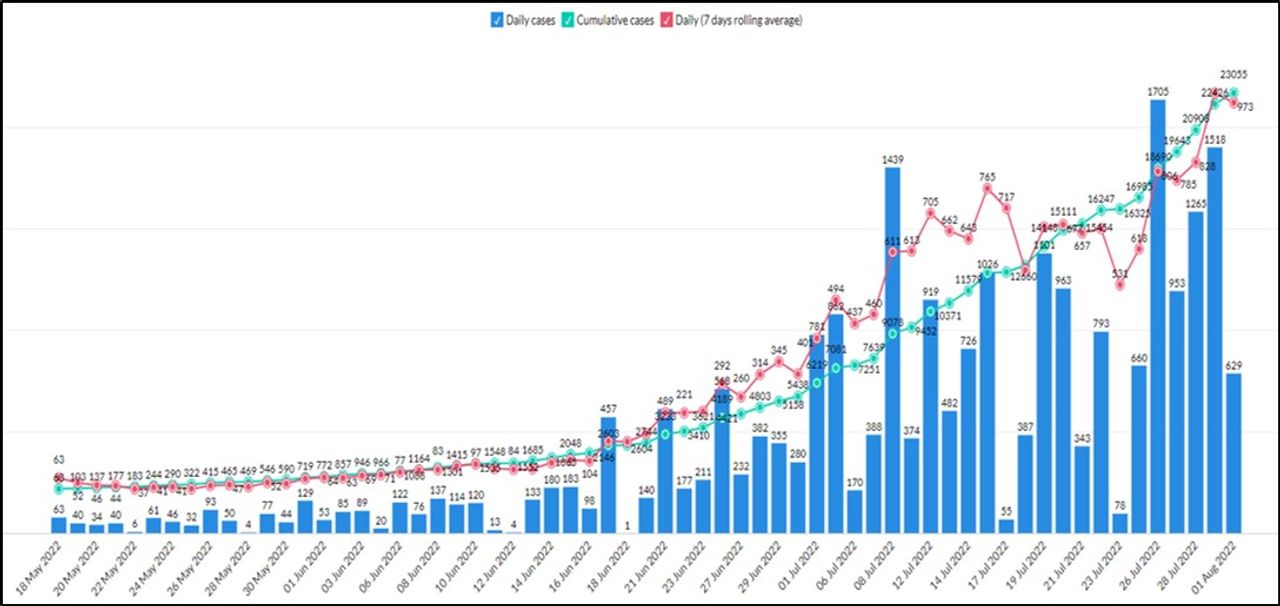Click the daily cases bar labeled 457
The height and width of the screenshot is (606, 1280).
tap(608, 475)
